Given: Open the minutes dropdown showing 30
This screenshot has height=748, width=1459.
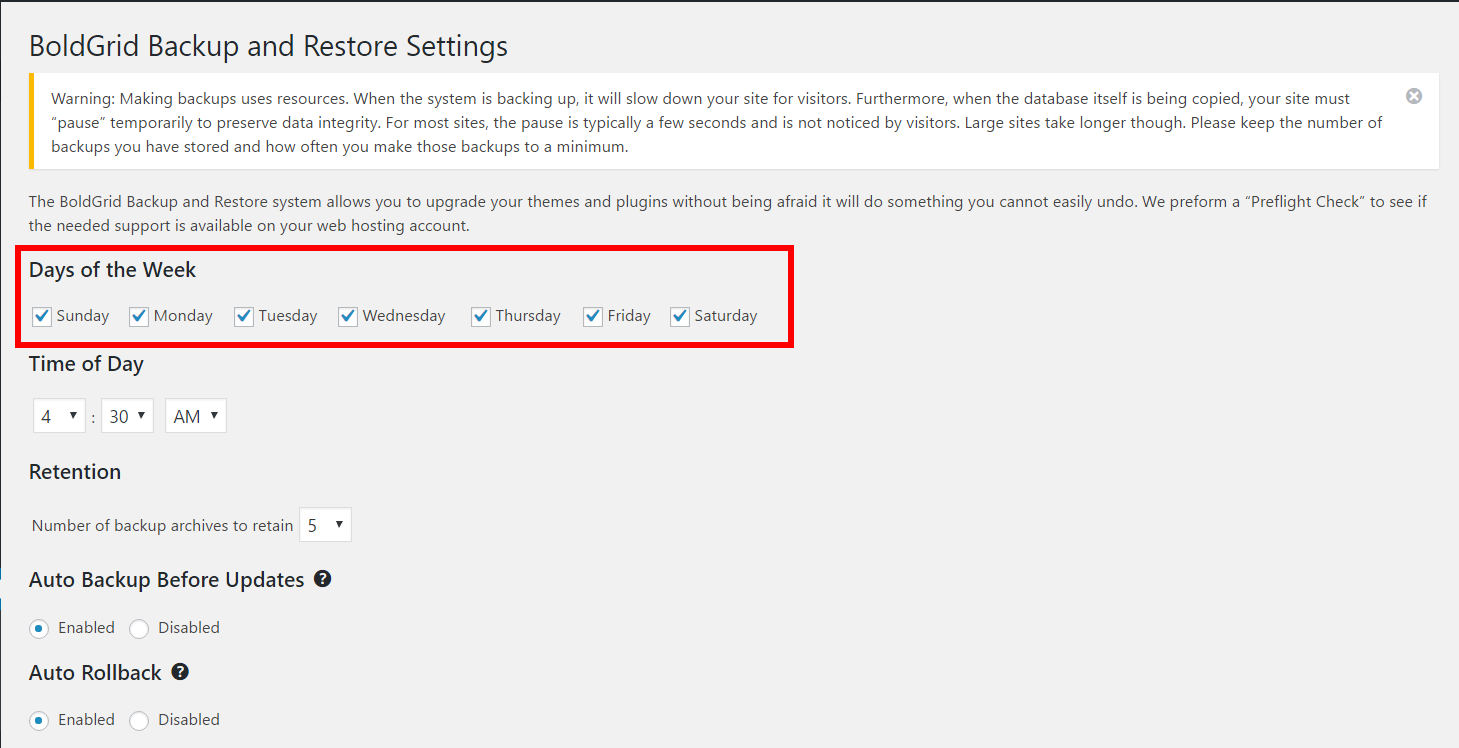Looking at the screenshot, I should pyautogui.click(x=127, y=416).
